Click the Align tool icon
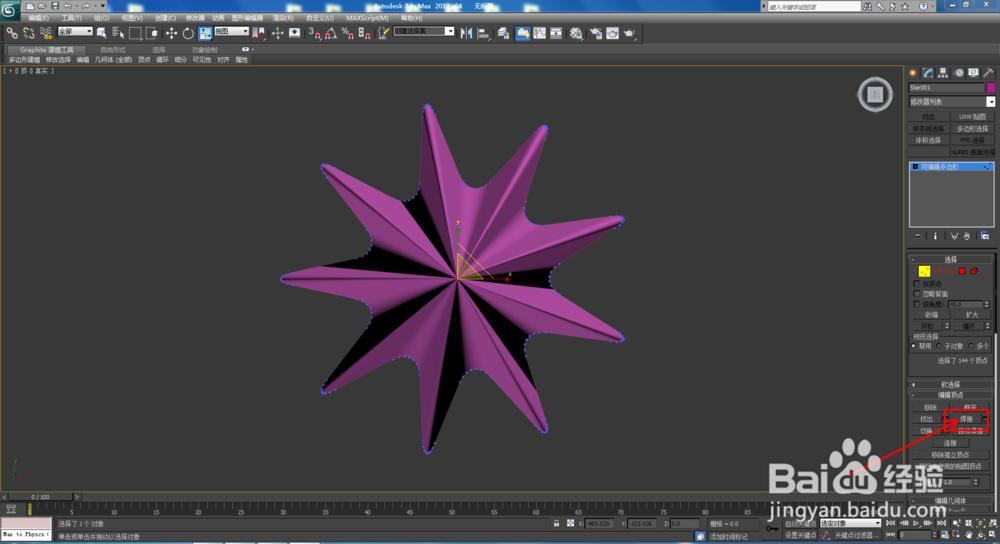Screen dimensions: 1000x544 (483, 33)
